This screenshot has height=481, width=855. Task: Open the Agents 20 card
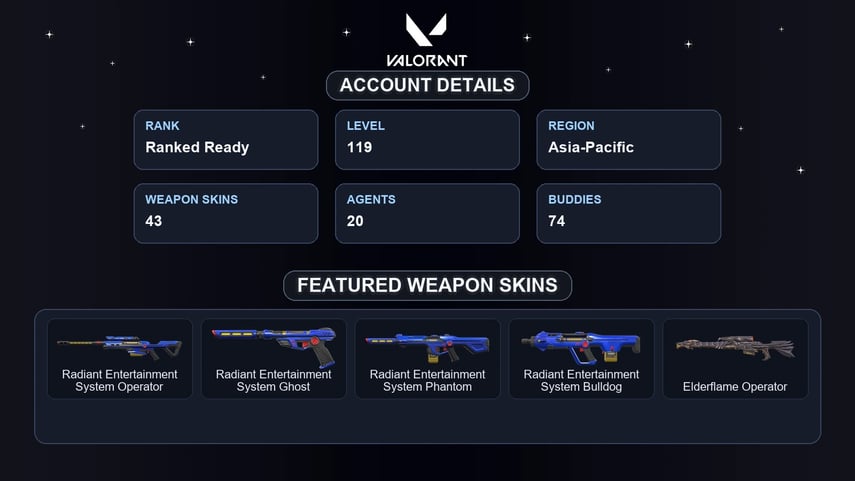click(428, 213)
